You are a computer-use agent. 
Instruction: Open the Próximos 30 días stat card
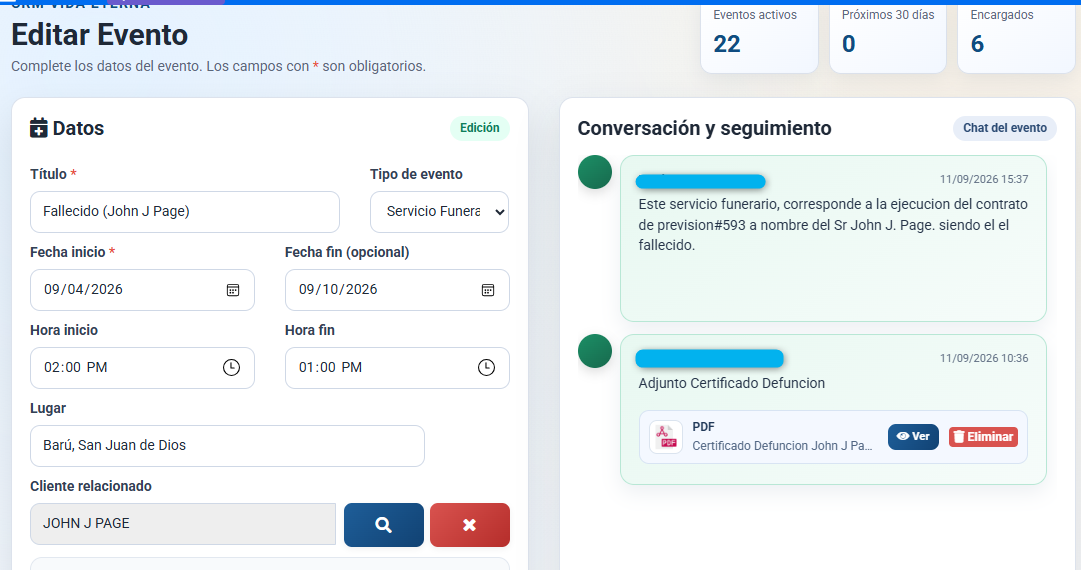(888, 39)
